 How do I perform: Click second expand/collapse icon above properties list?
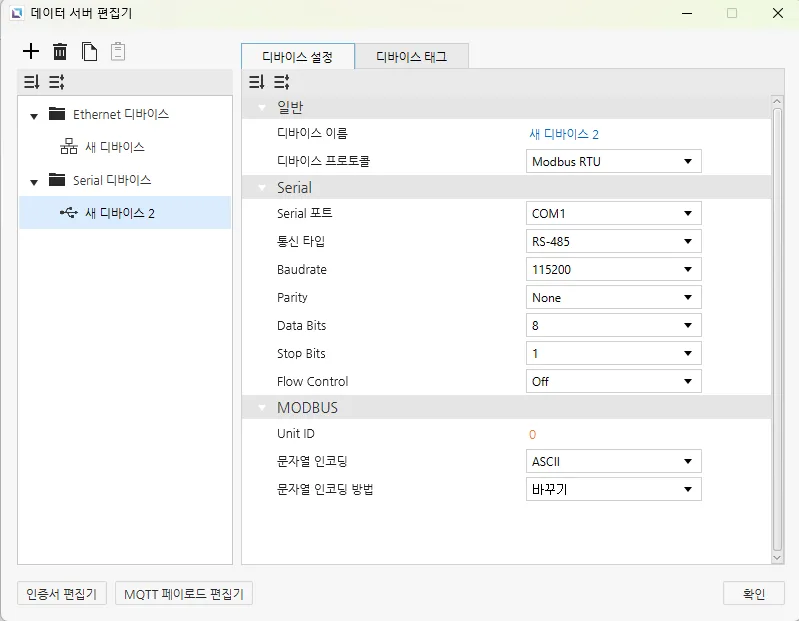tap(282, 82)
